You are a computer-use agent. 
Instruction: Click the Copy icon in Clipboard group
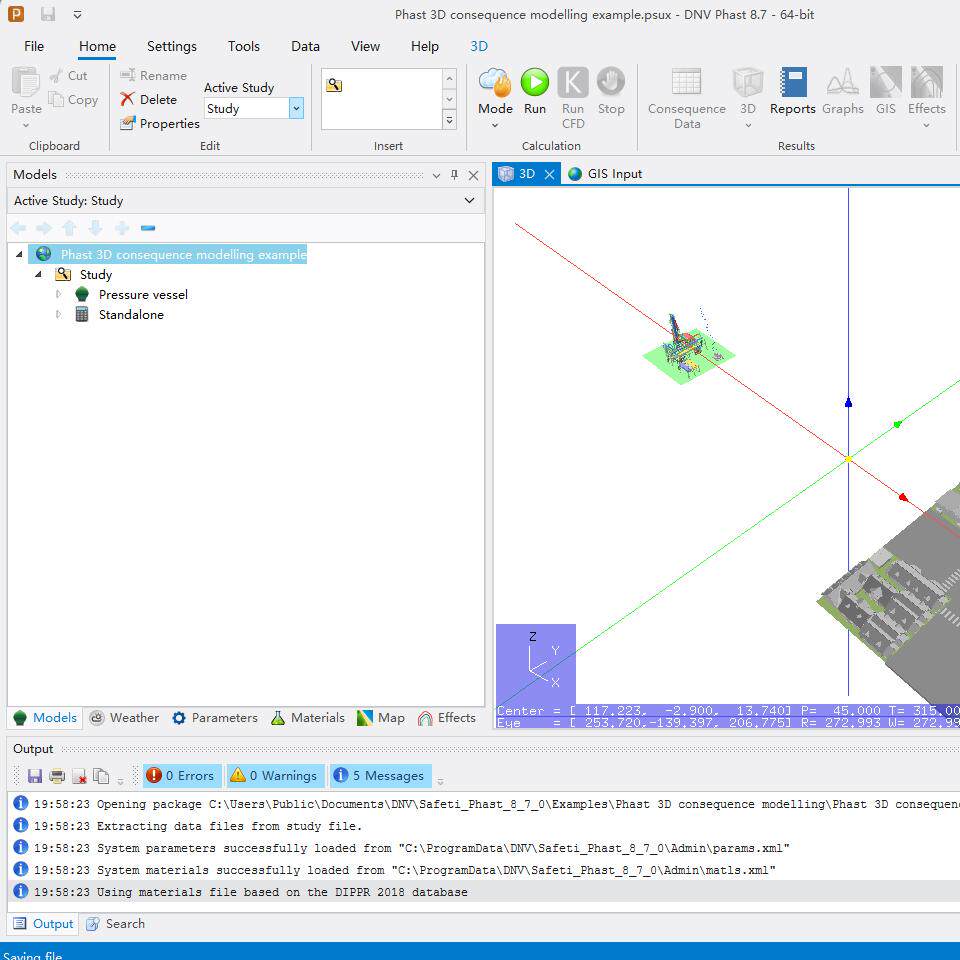coord(56,99)
